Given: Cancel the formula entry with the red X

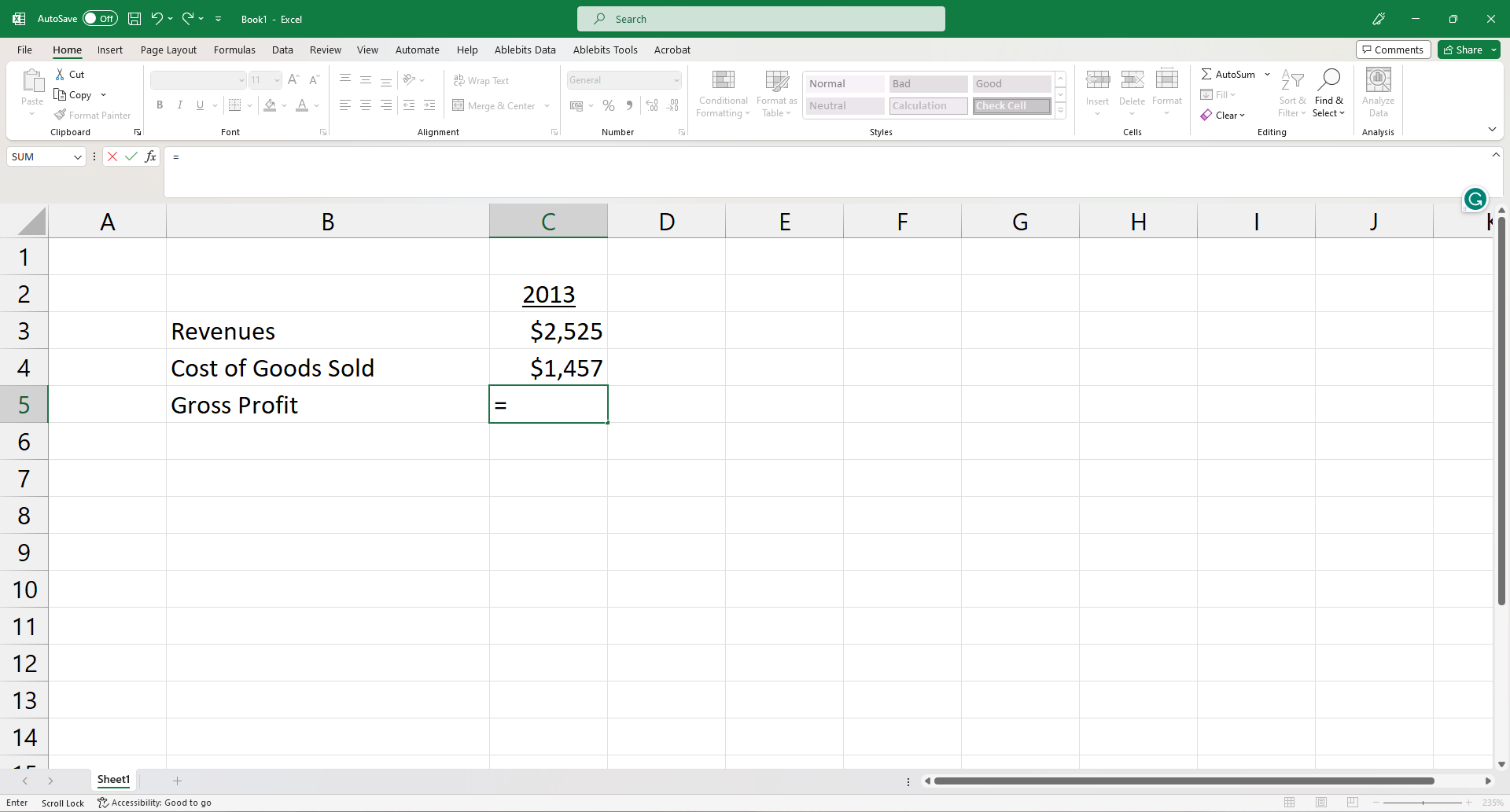Looking at the screenshot, I should tap(112, 156).
